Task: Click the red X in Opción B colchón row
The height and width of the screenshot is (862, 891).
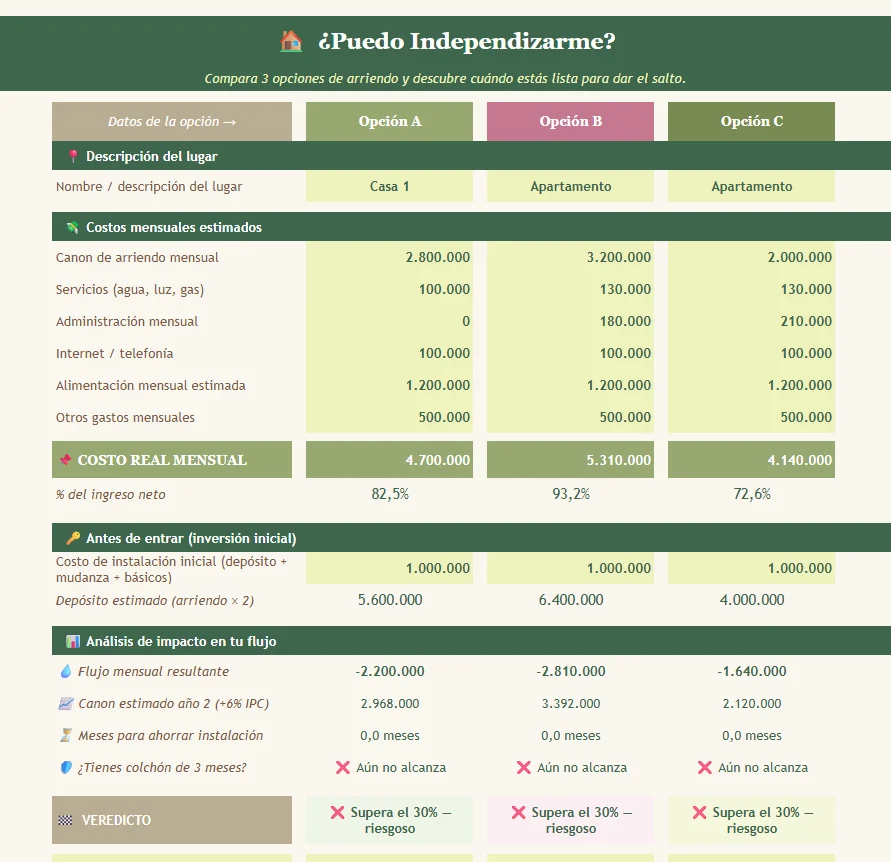Action: 523,767
